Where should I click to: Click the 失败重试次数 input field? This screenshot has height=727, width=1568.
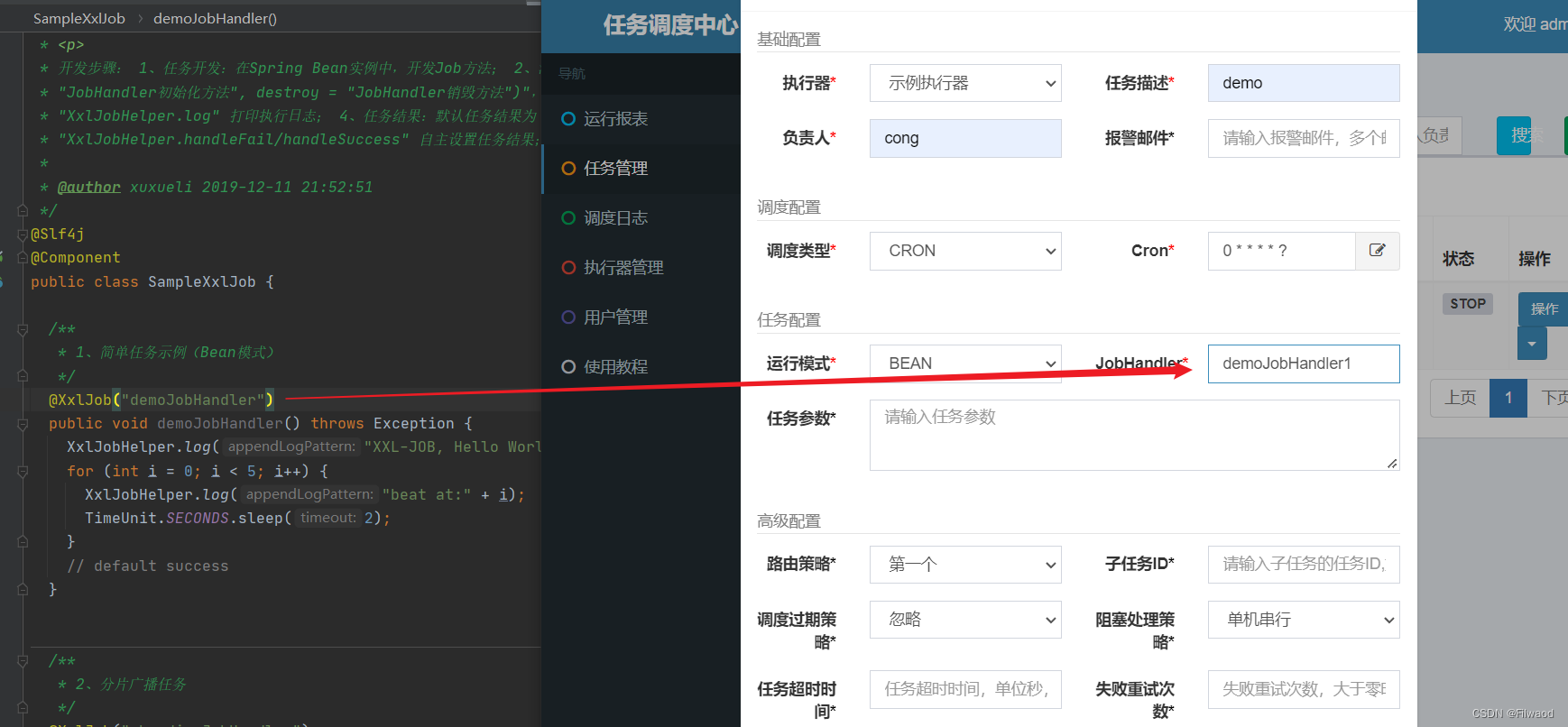point(1304,689)
